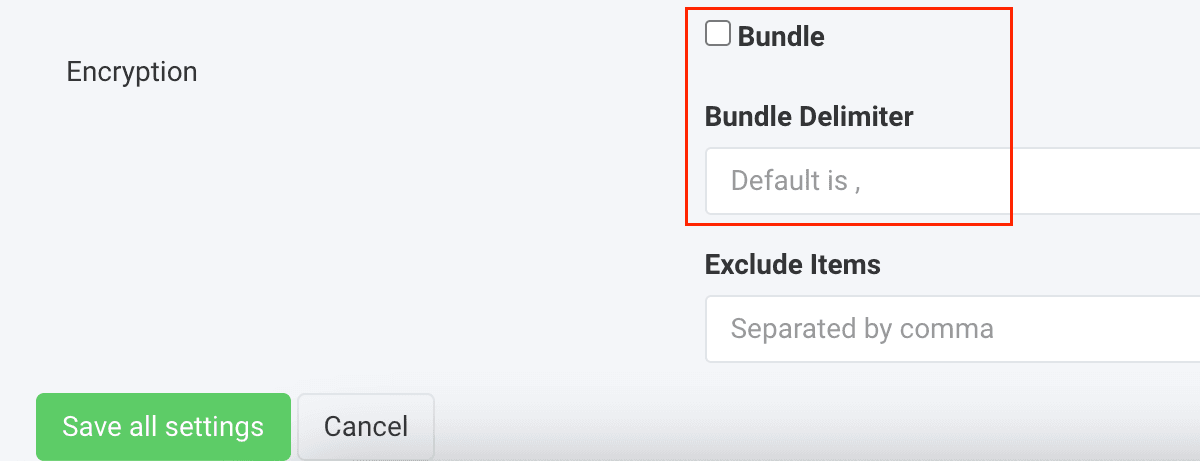Discard changes using Cancel
Screen dimensions: 1200x461
click(366, 427)
